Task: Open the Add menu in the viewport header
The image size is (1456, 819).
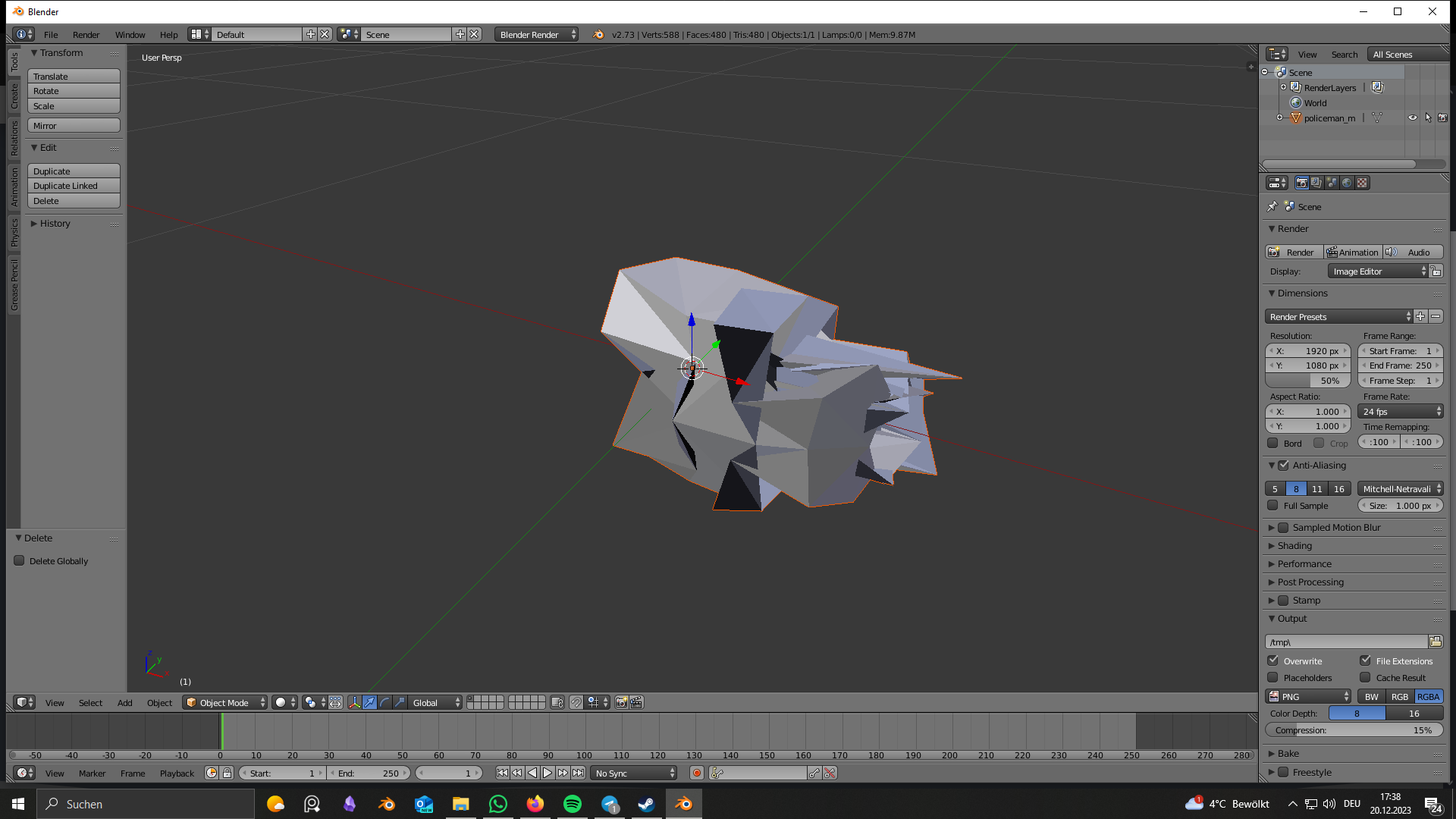Action: point(124,703)
